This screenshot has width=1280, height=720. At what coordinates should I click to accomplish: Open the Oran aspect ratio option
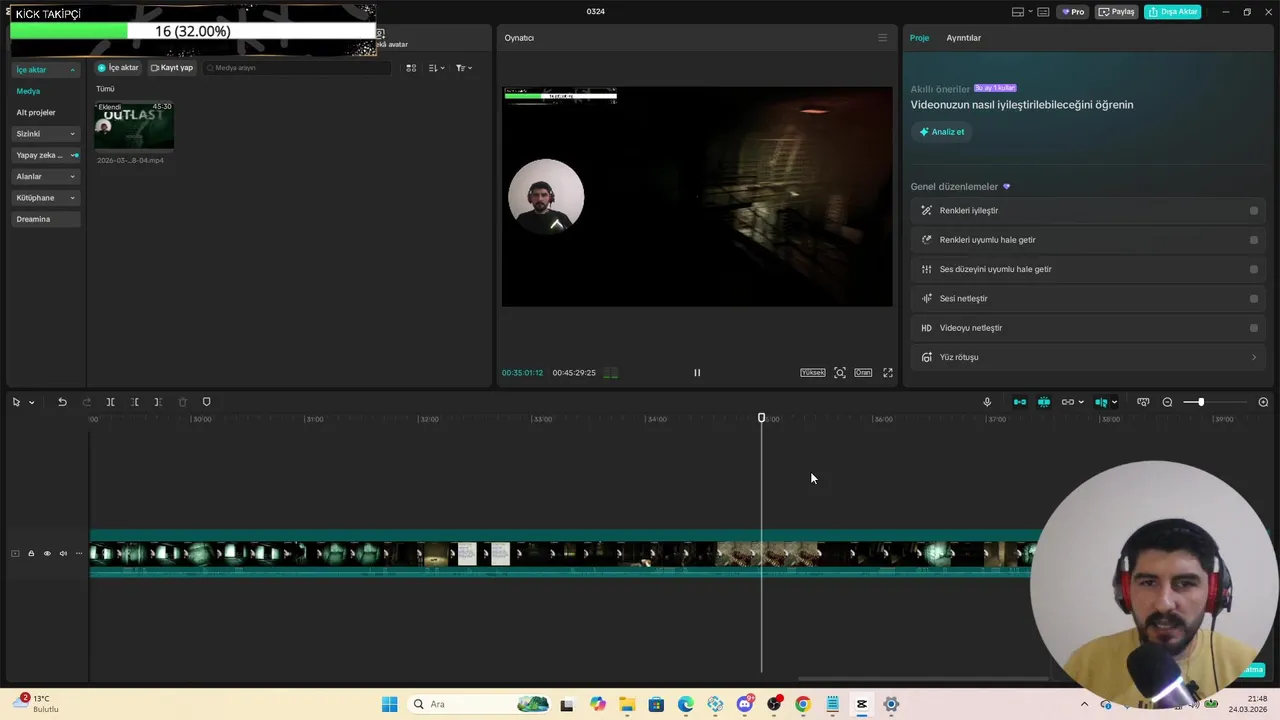(863, 373)
